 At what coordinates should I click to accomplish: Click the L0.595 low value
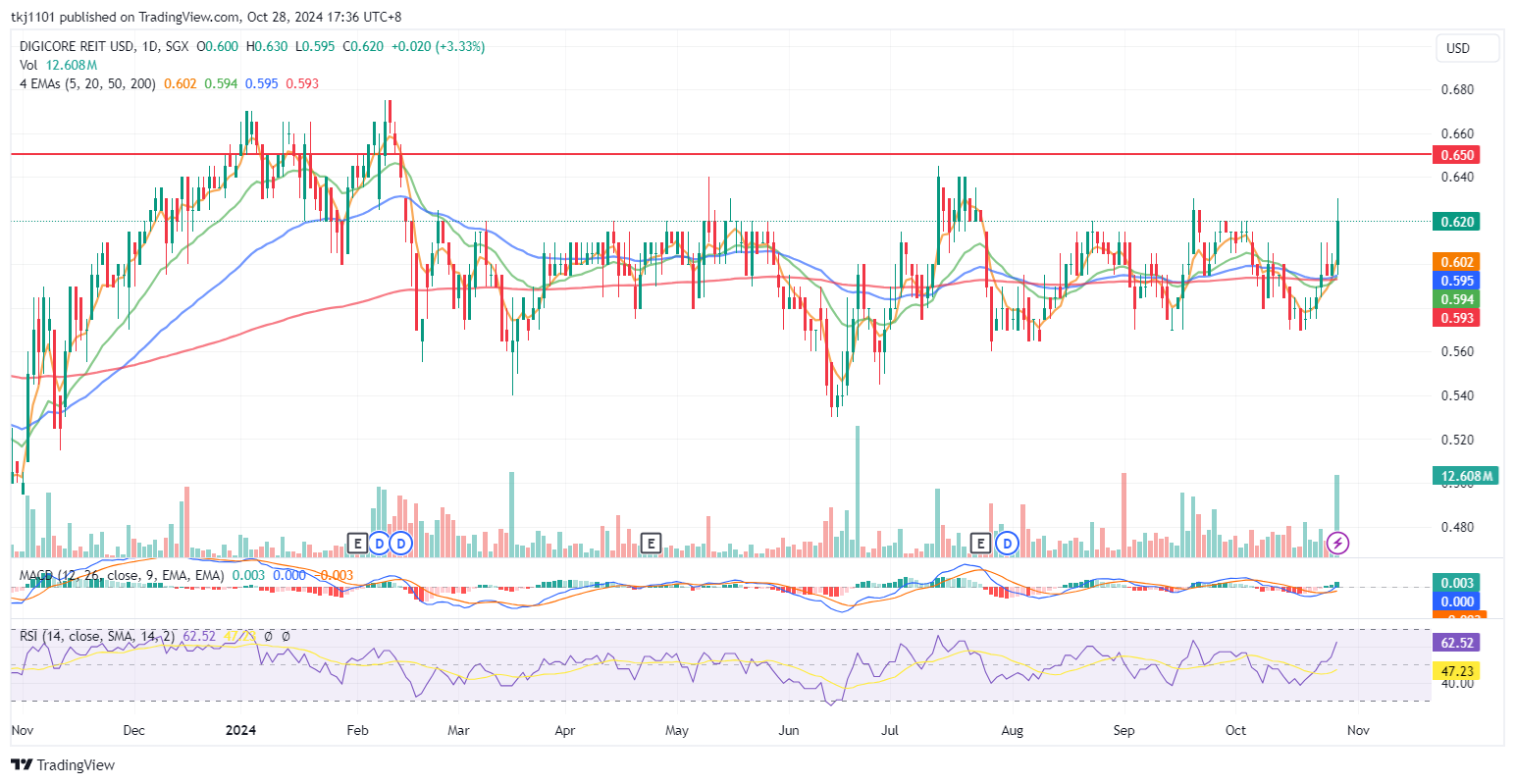coord(315,46)
